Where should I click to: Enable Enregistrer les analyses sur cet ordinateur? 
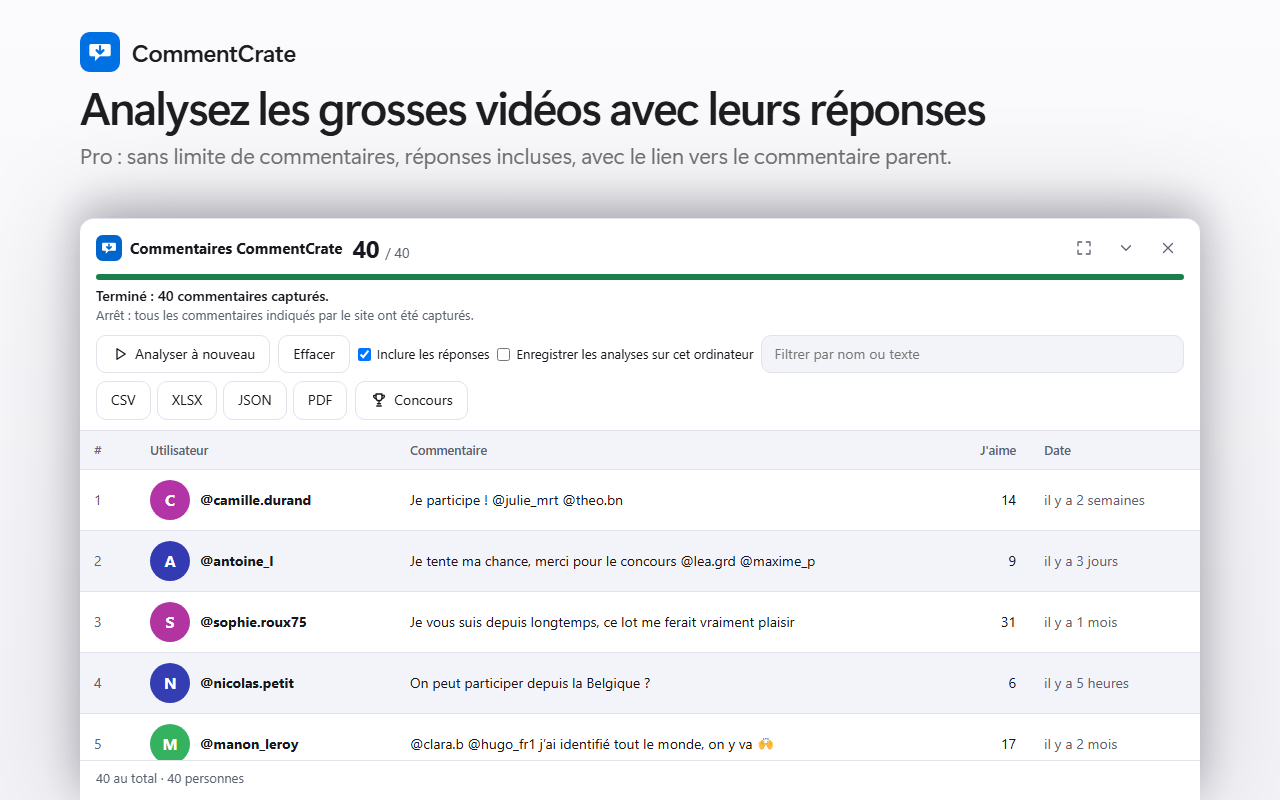pyautogui.click(x=504, y=354)
